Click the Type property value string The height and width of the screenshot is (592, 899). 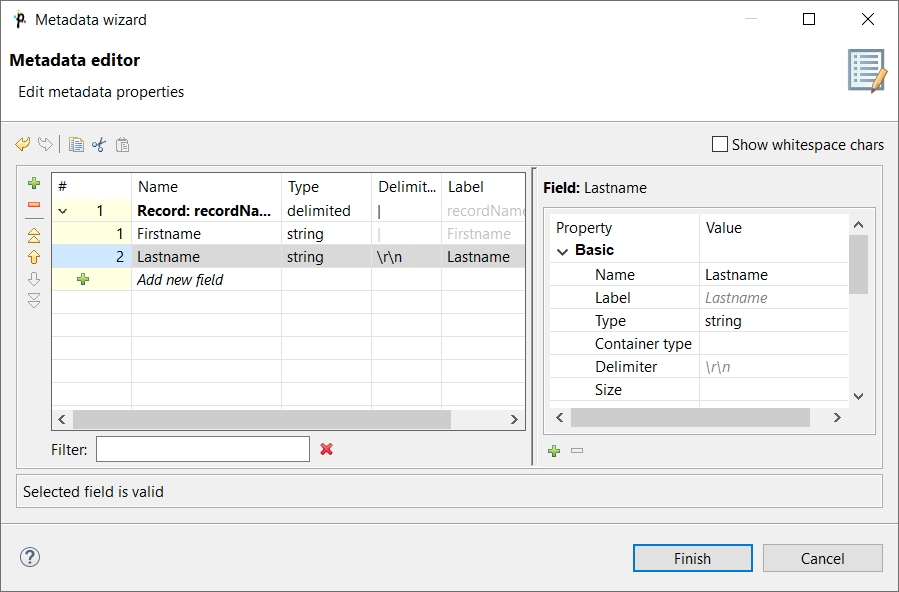pos(774,321)
